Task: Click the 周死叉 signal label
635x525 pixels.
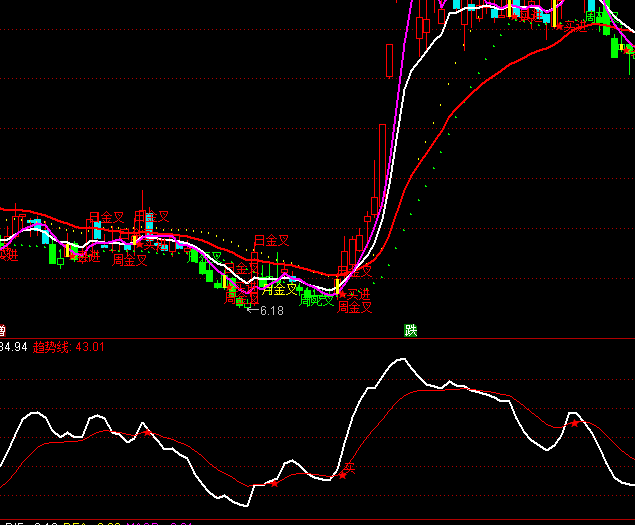Action: (316, 300)
